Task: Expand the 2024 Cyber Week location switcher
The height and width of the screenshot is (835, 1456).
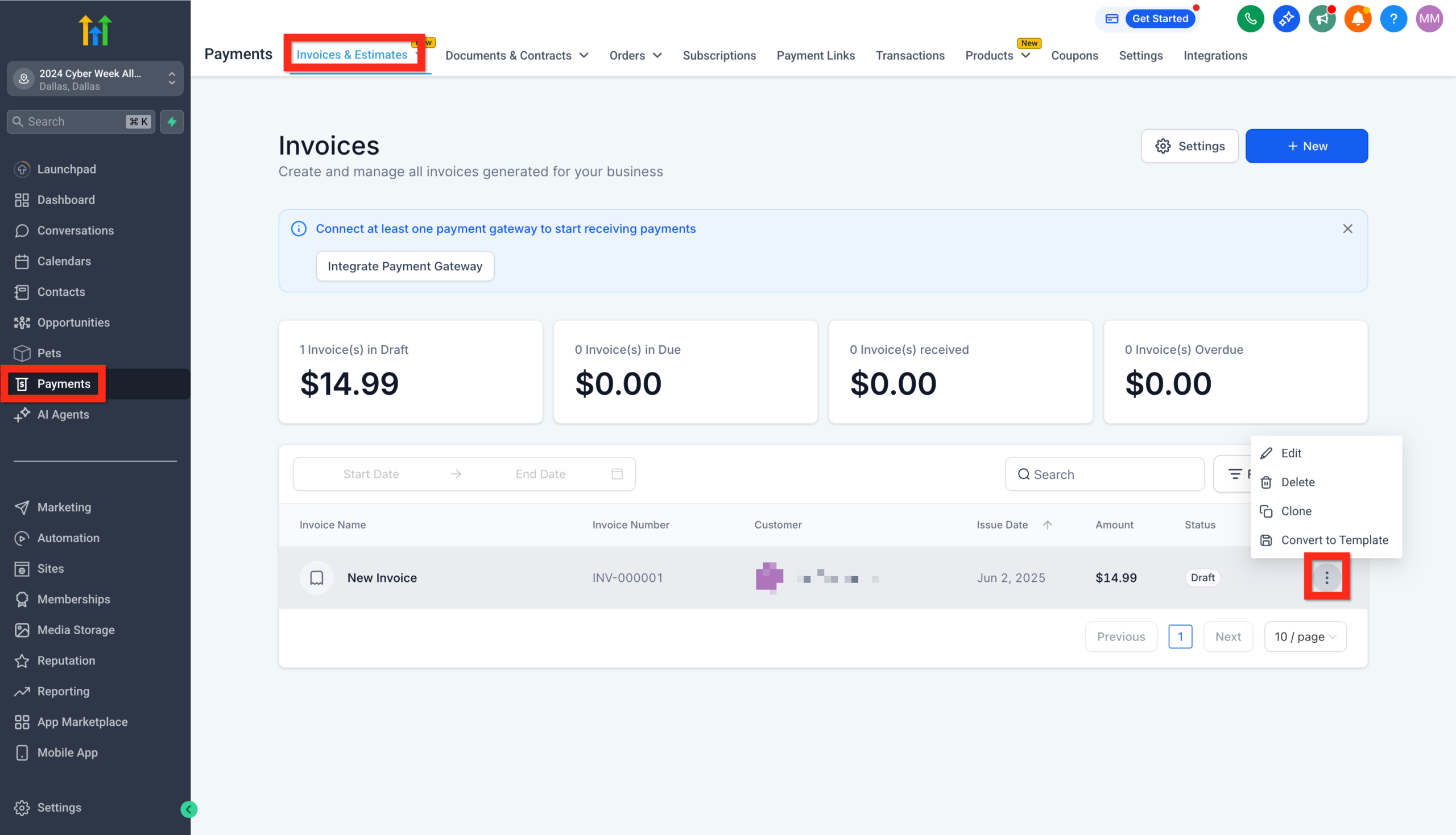Action: click(x=94, y=78)
